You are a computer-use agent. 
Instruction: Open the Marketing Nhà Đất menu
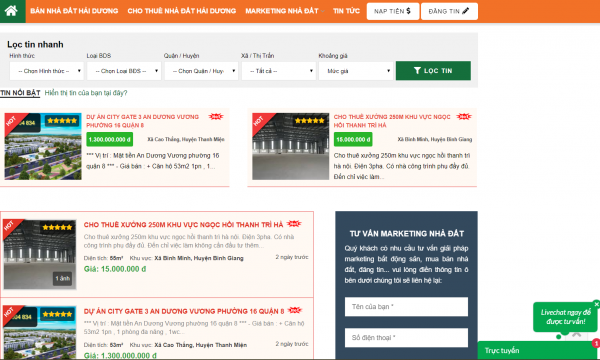coord(282,11)
